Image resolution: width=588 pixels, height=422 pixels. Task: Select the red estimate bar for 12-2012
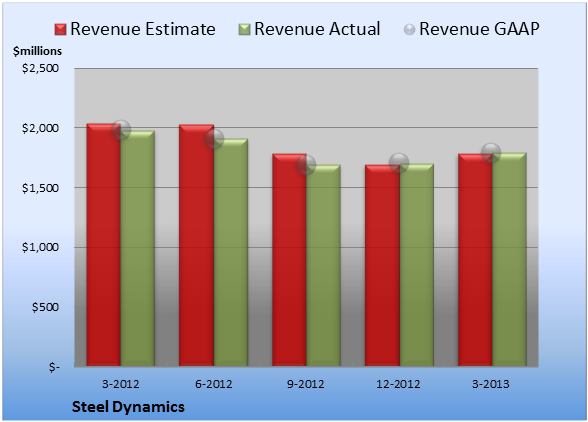pos(382,266)
